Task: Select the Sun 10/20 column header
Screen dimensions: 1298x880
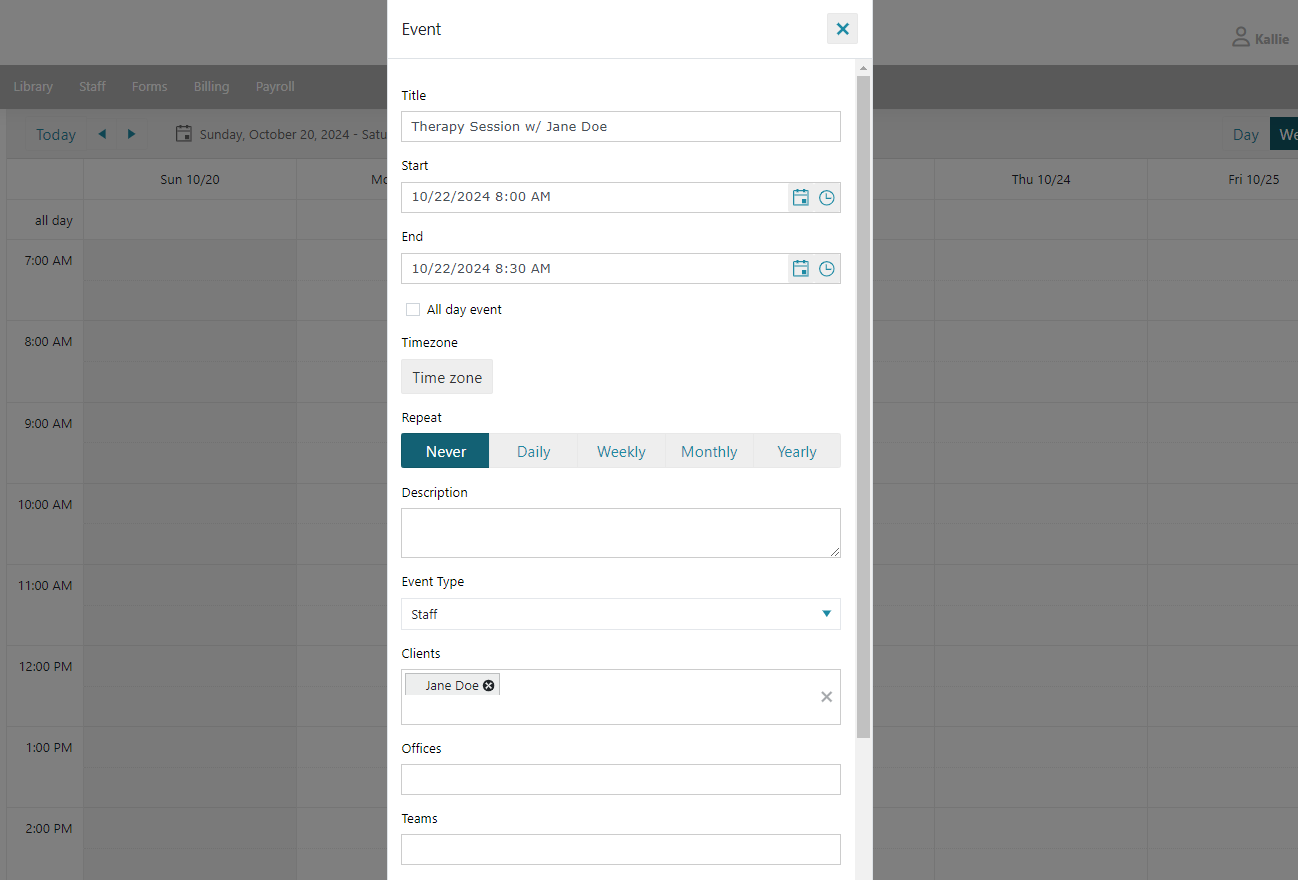Action: click(190, 180)
